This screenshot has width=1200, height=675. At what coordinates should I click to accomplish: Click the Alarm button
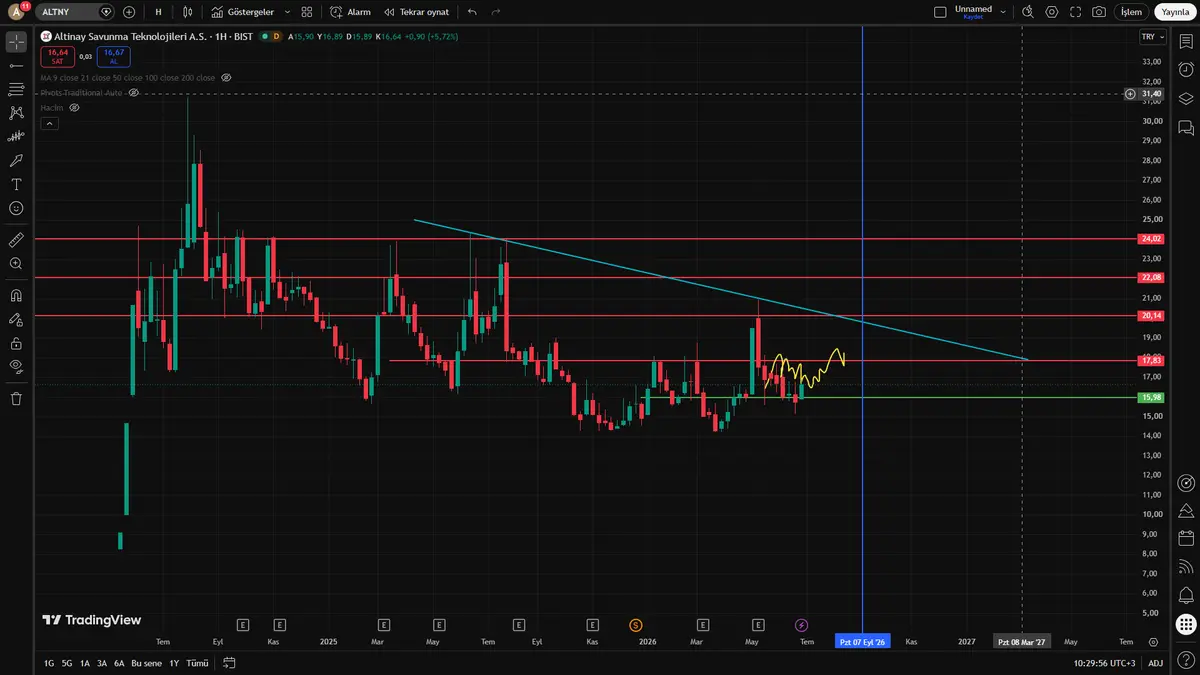click(x=350, y=12)
